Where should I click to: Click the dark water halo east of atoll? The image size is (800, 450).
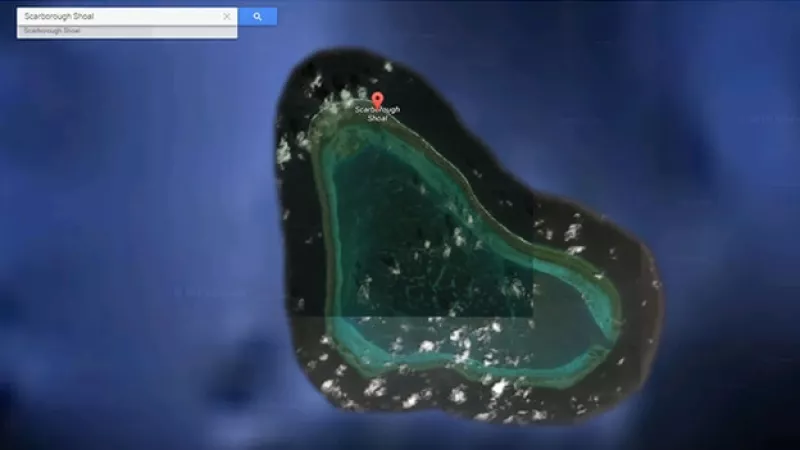pyautogui.click(x=640, y=270)
